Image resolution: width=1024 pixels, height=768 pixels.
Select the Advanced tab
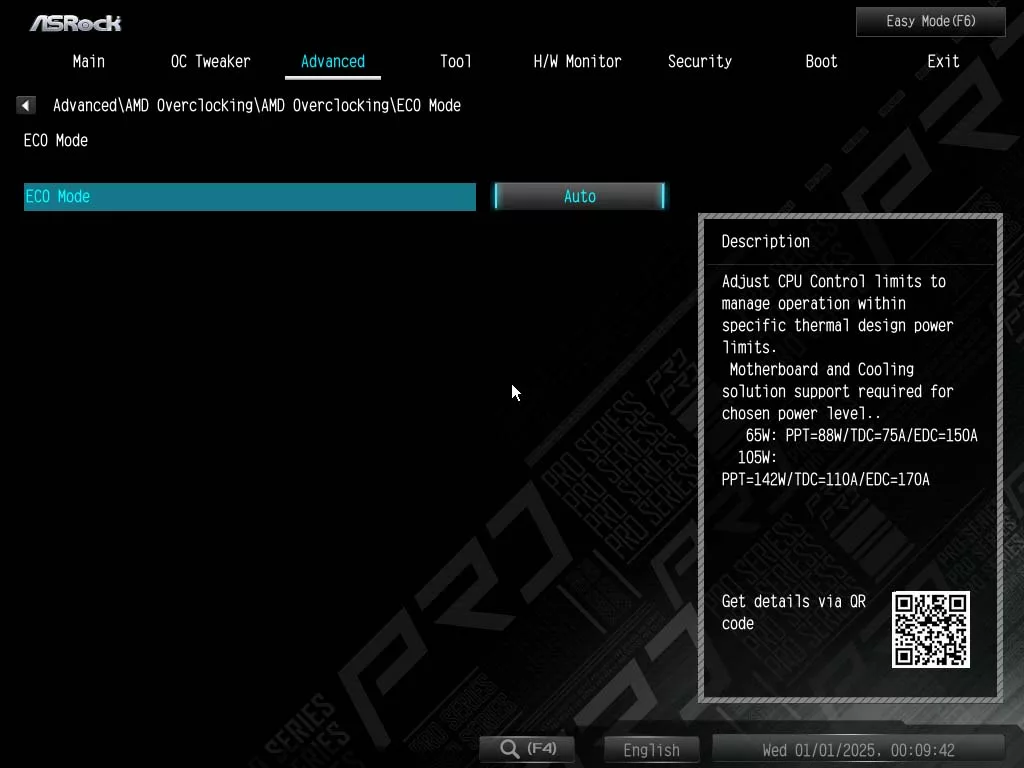point(333,61)
